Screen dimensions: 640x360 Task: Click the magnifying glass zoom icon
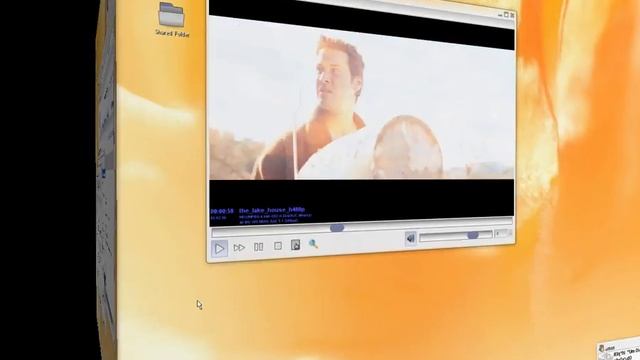313,244
